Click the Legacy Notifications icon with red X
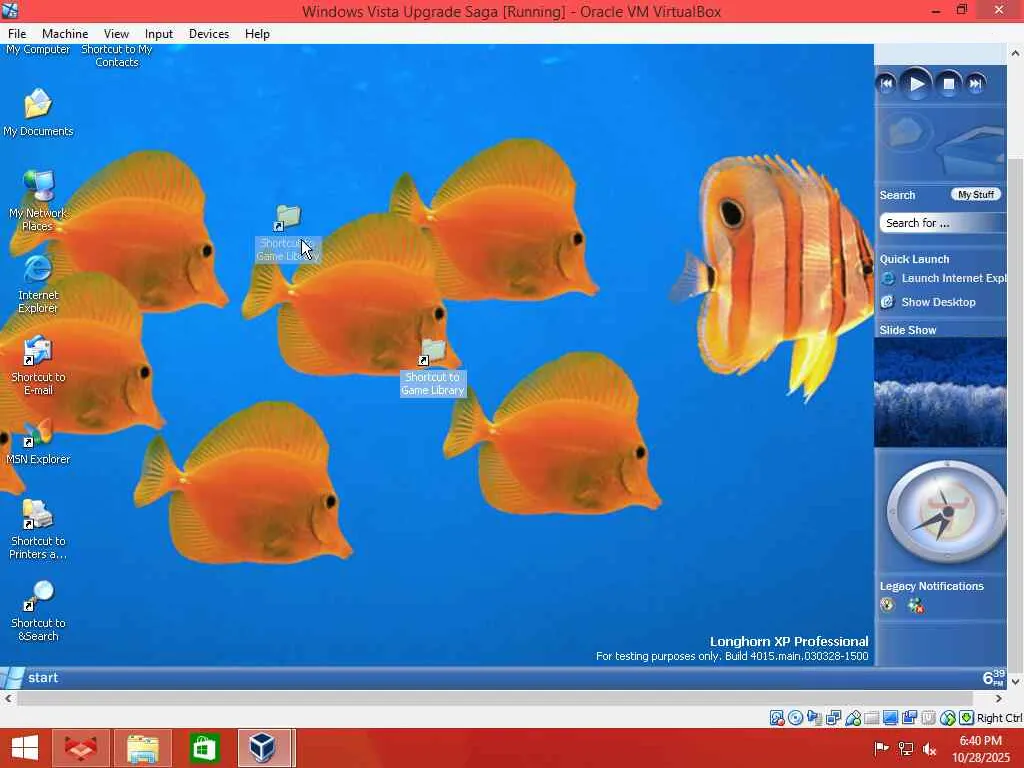This screenshot has width=1024, height=768. click(916, 605)
